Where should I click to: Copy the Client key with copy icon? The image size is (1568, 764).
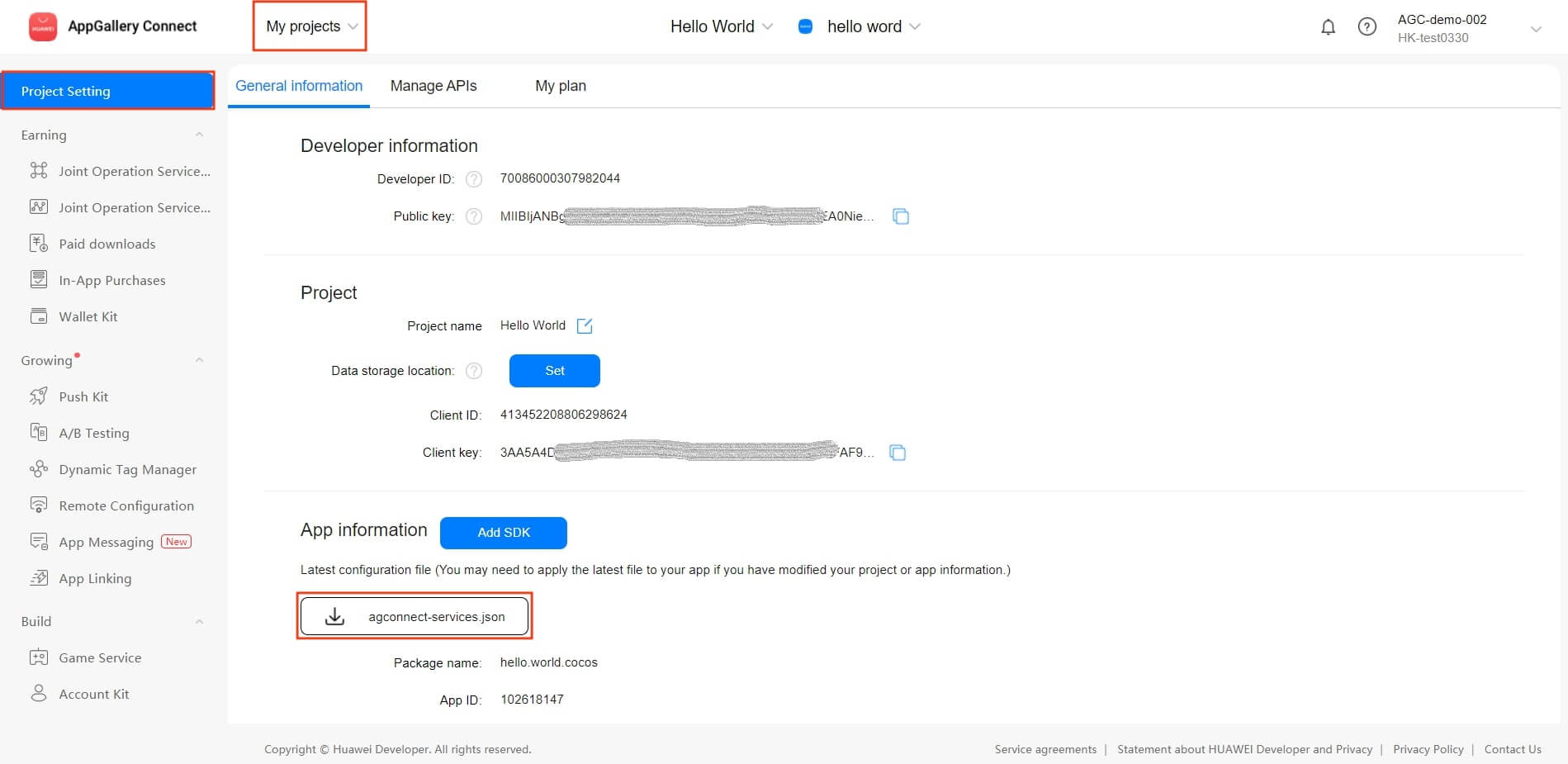898,453
